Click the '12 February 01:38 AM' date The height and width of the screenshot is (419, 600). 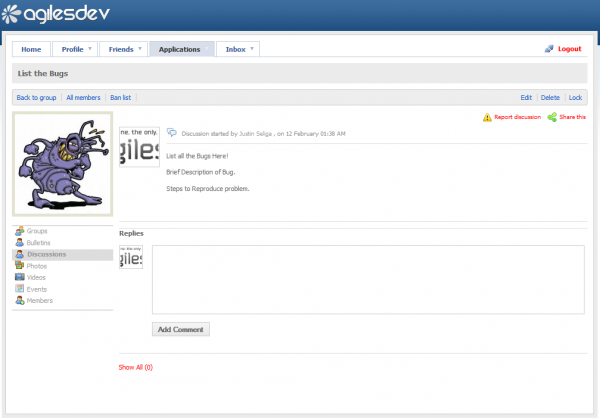coord(316,134)
